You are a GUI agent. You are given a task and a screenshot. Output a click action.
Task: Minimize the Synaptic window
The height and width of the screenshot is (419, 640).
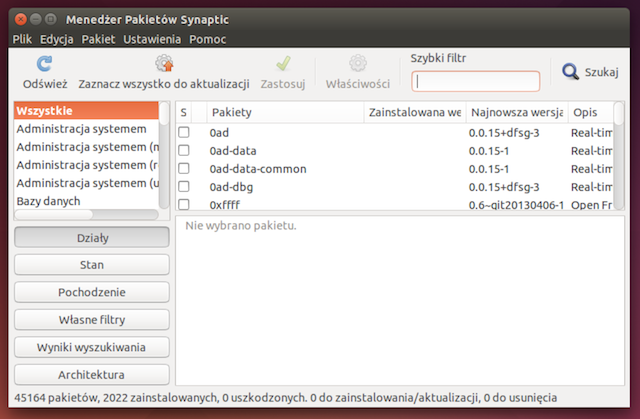(x=36, y=19)
